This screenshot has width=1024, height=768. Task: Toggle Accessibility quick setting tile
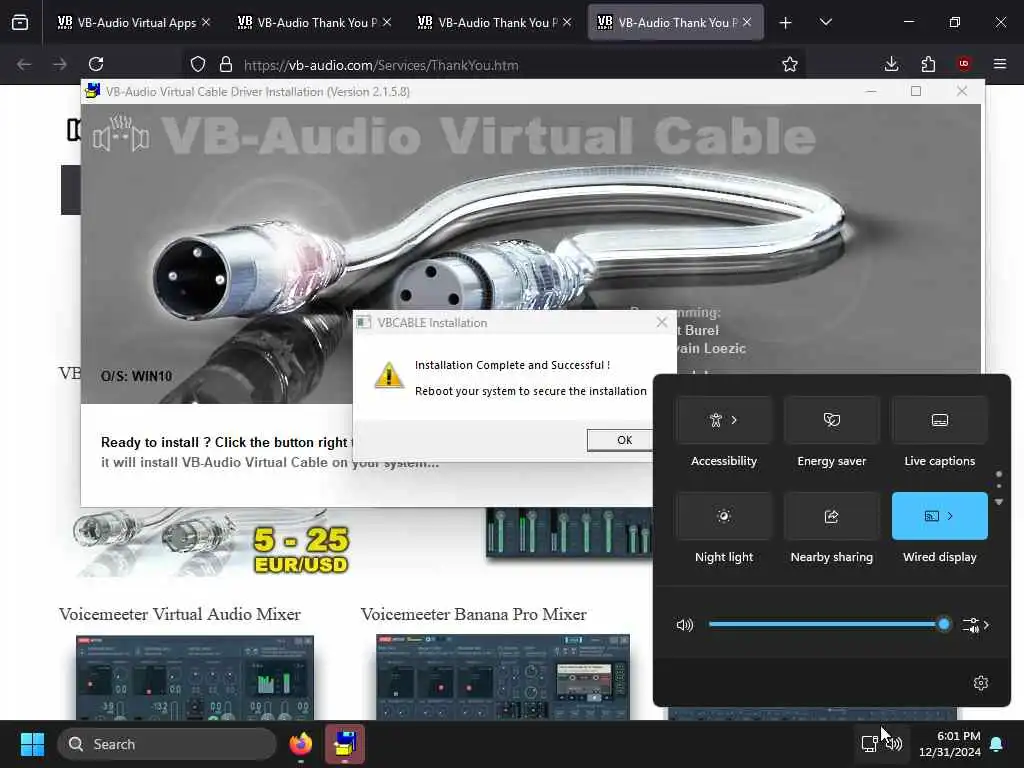point(724,420)
